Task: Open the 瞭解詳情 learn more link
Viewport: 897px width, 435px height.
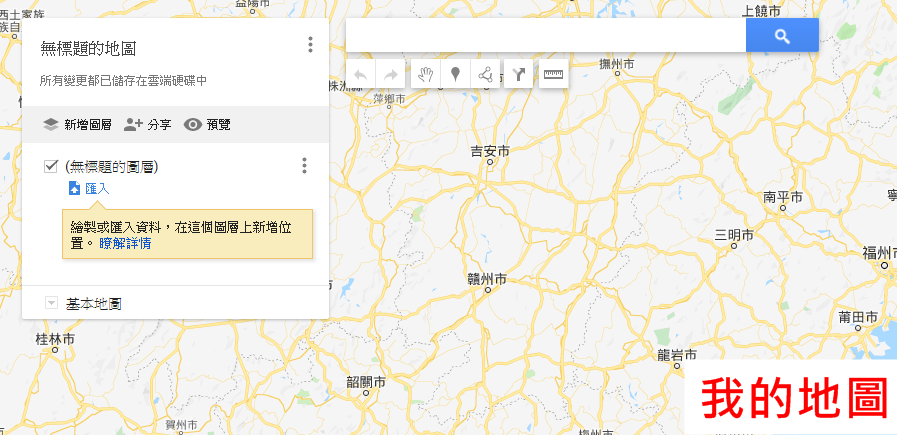Action: pos(125,243)
